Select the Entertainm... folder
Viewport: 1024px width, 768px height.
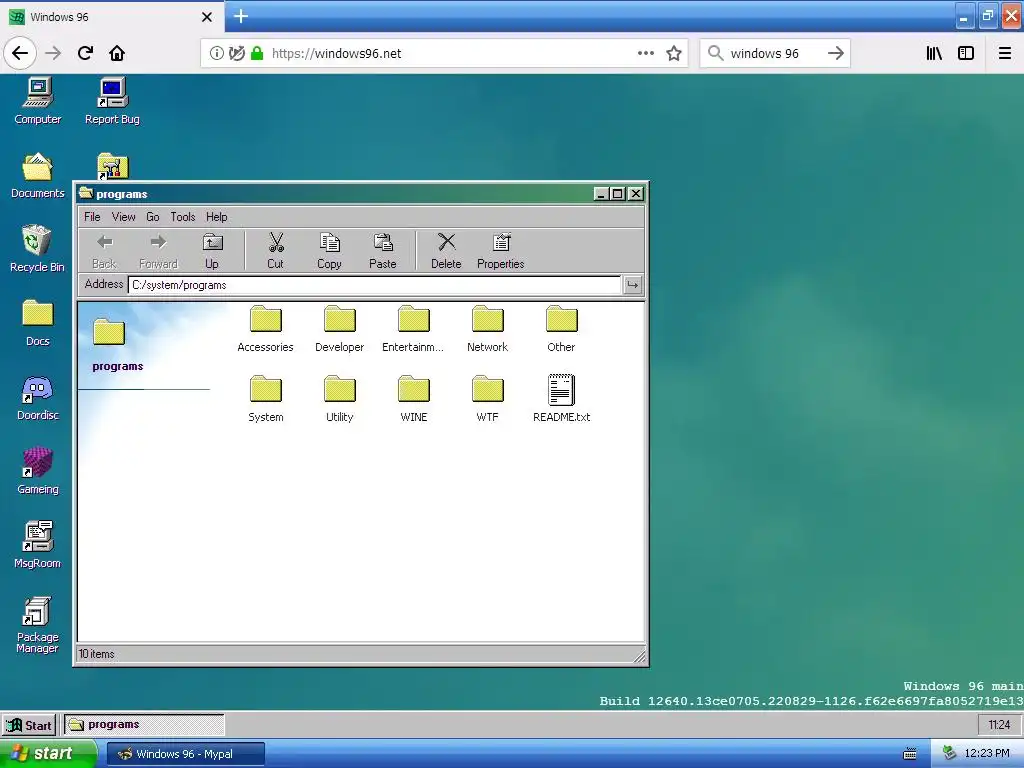click(x=413, y=329)
